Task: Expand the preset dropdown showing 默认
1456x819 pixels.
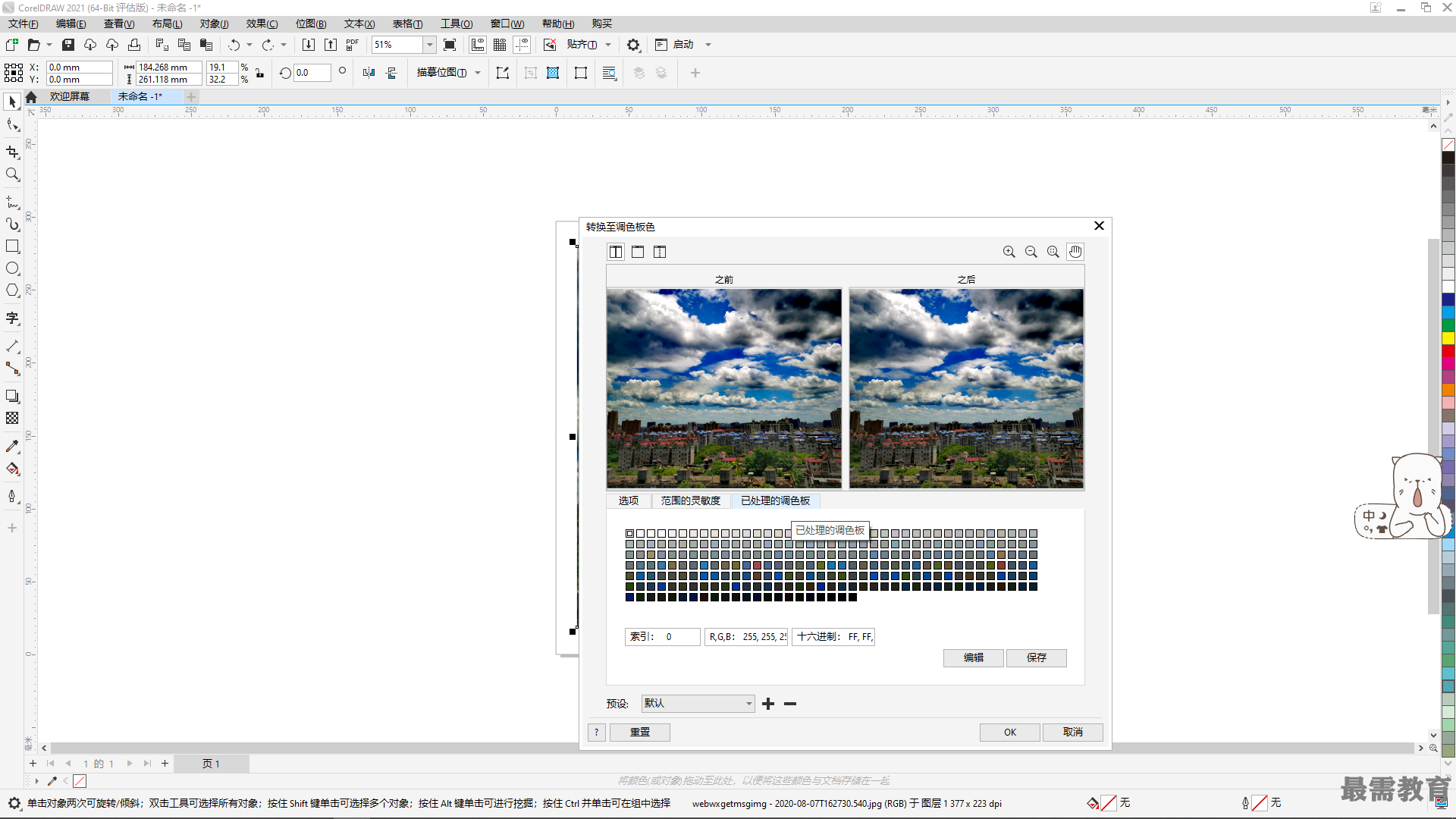Action: [698, 704]
